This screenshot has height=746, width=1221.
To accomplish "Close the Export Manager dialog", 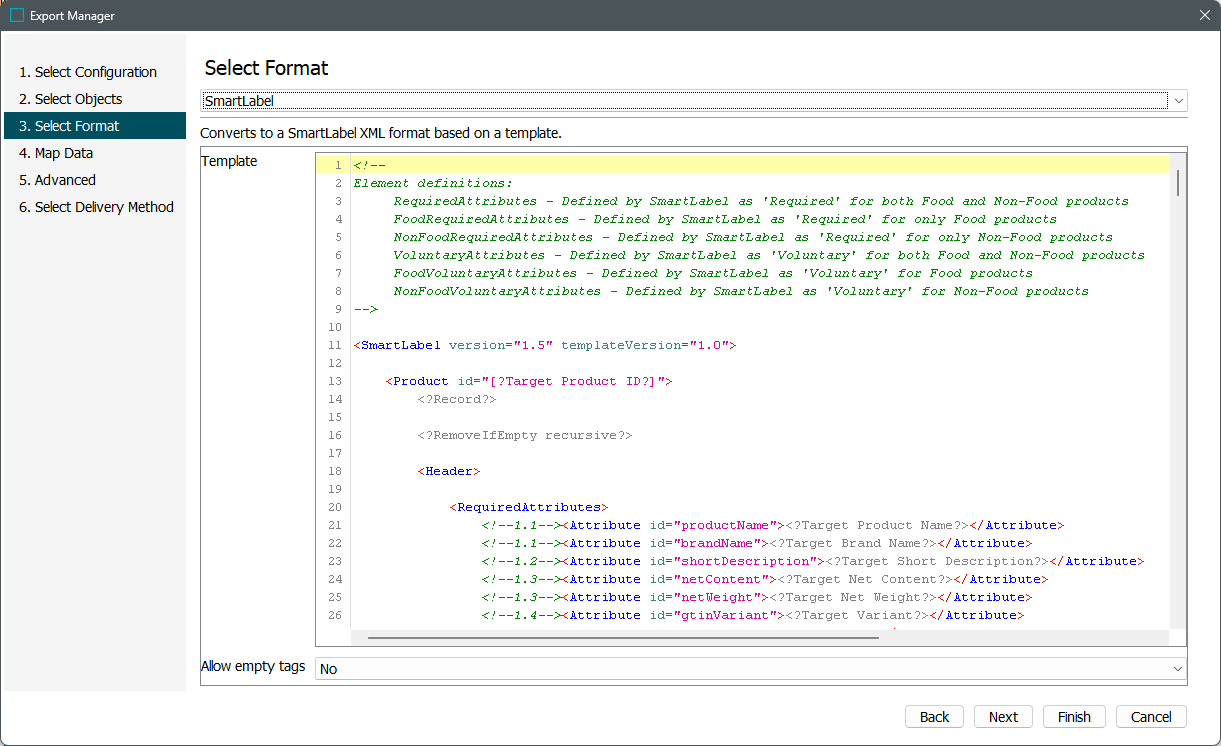I will [1204, 15].
